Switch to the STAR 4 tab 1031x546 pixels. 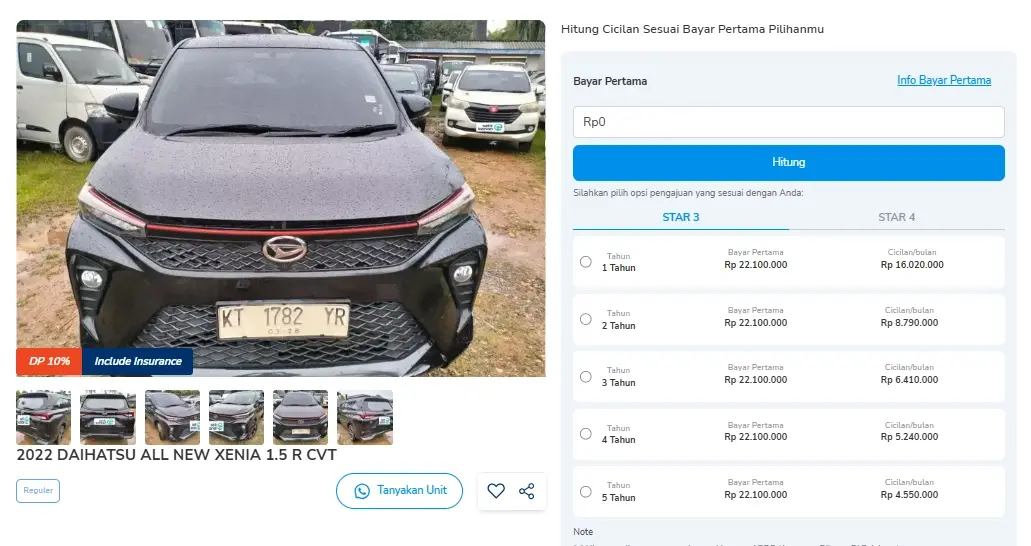point(896,217)
